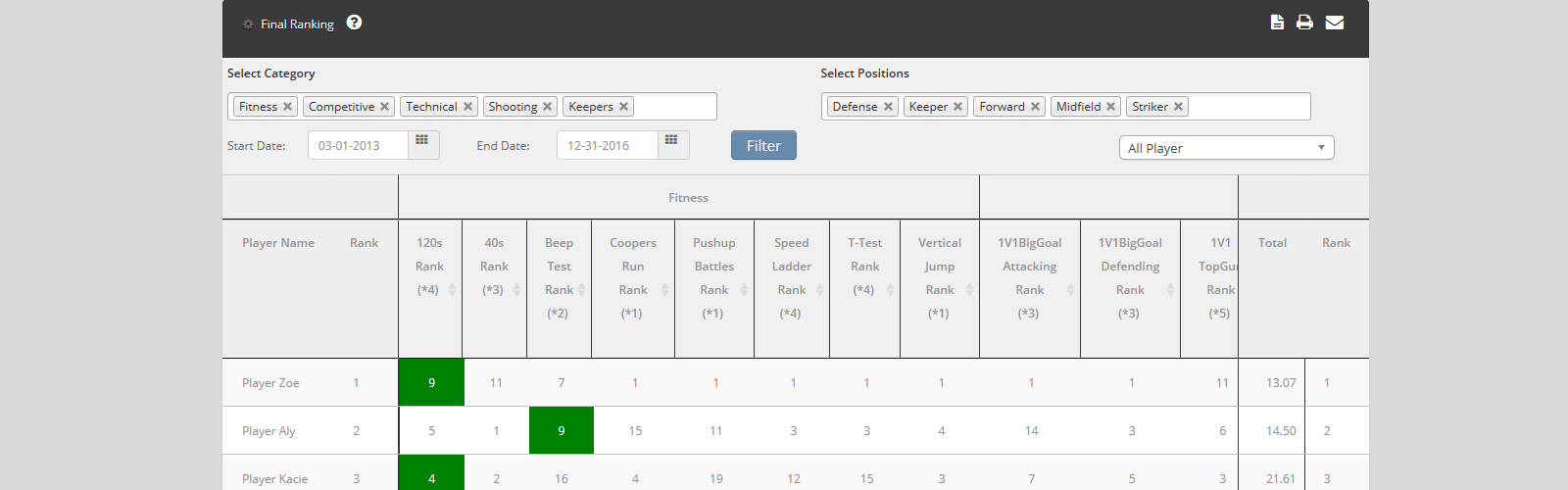Image resolution: width=1568 pixels, height=490 pixels.
Task: Click the Start Date input field
Action: tap(358, 145)
